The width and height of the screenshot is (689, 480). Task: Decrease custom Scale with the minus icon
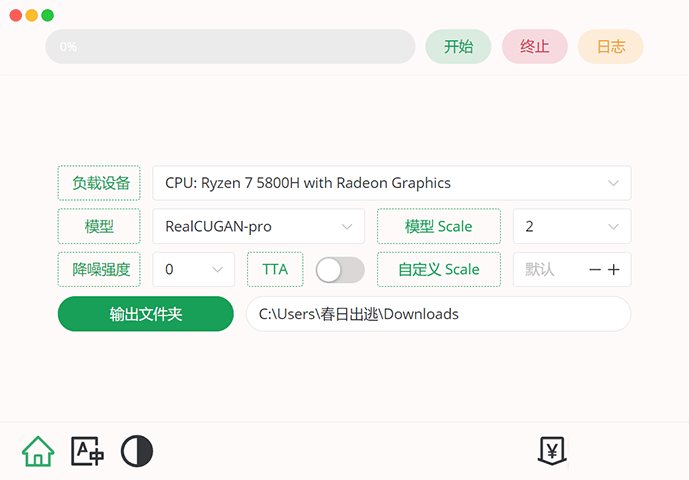coord(595,270)
